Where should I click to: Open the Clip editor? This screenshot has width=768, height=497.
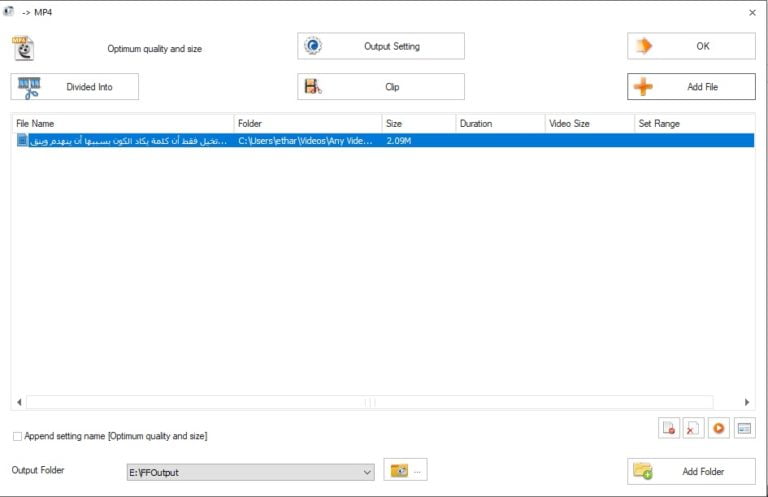tap(380, 87)
